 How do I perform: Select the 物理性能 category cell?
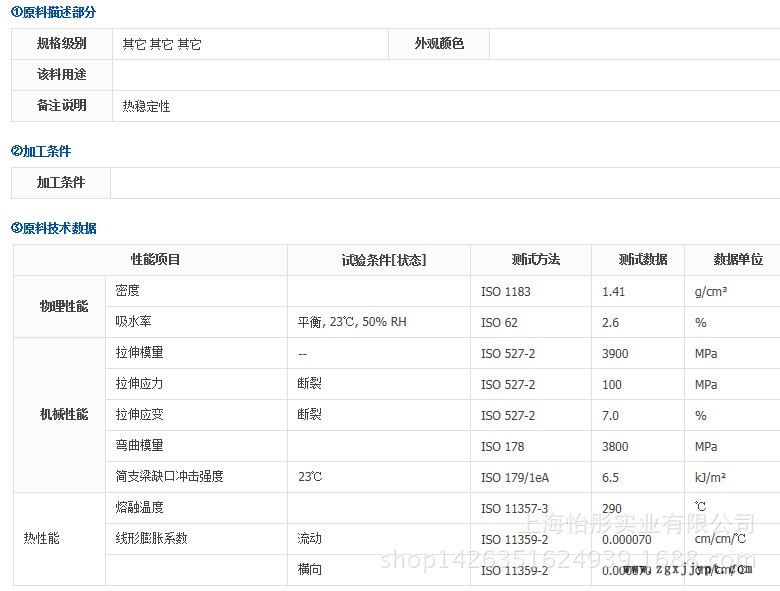(63, 306)
